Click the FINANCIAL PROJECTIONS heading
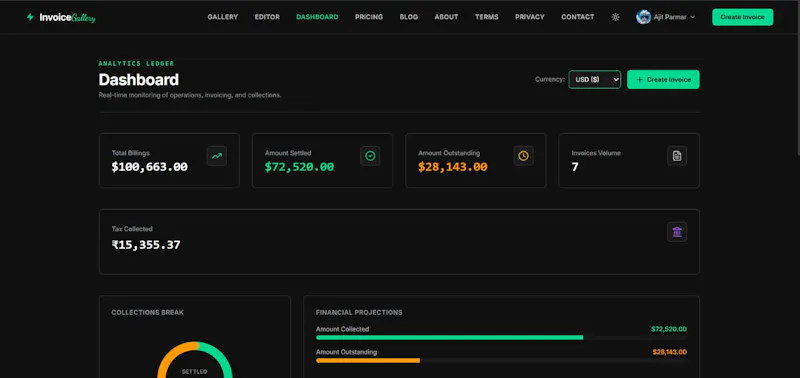The height and width of the screenshot is (378, 800). (x=359, y=312)
